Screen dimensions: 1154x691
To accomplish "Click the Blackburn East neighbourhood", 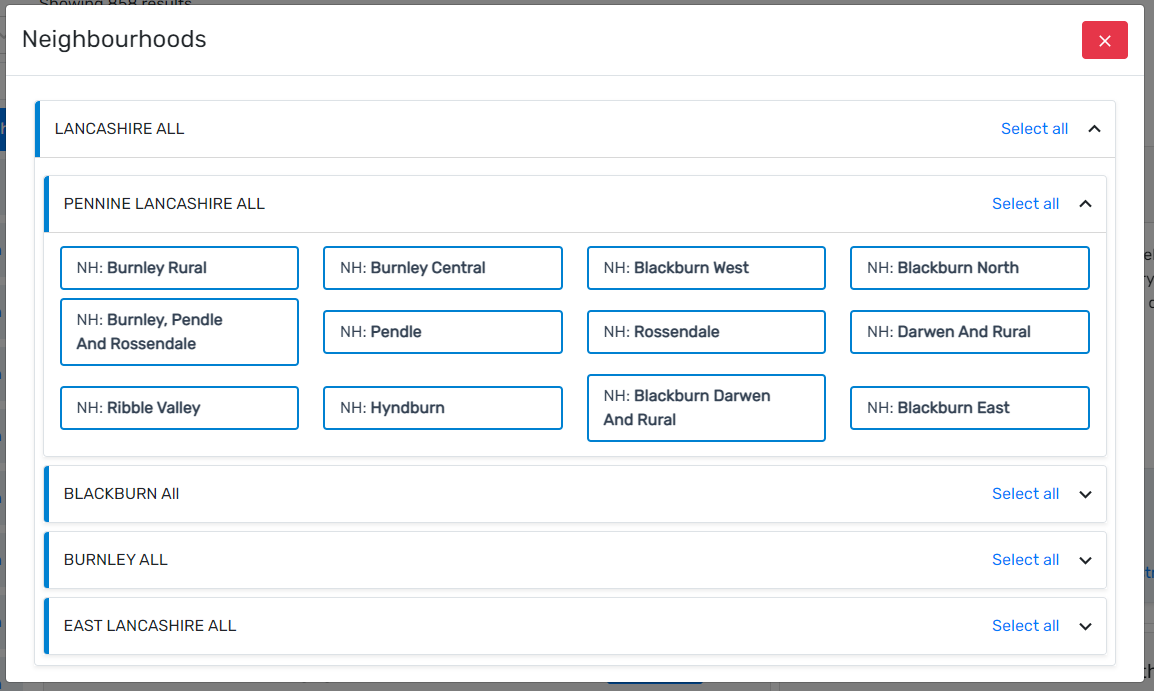I will click(x=969, y=408).
